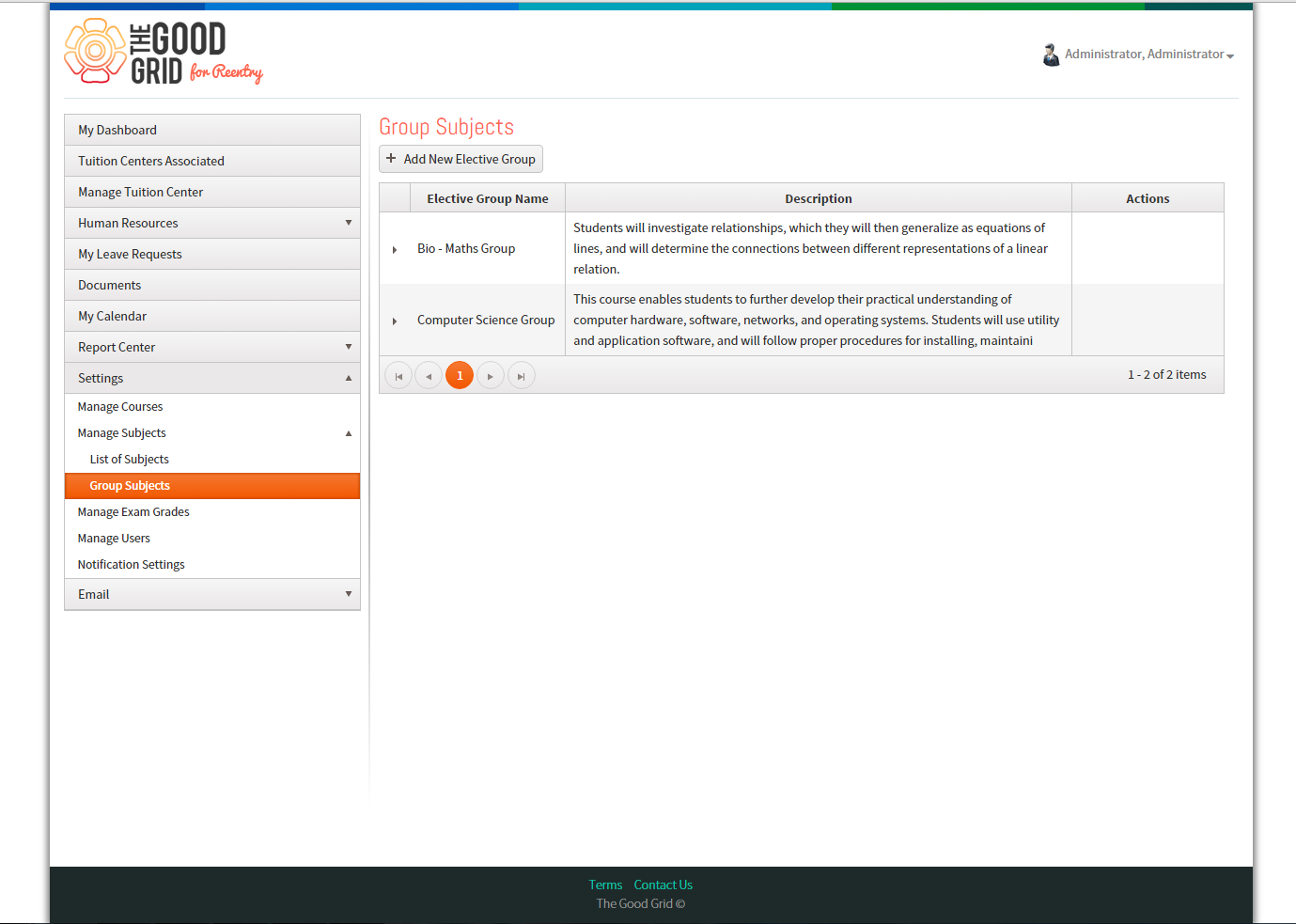The height and width of the screenshot is (924, 1296).
Task: Open the Contact Us footer link
Action: (663, 885)
